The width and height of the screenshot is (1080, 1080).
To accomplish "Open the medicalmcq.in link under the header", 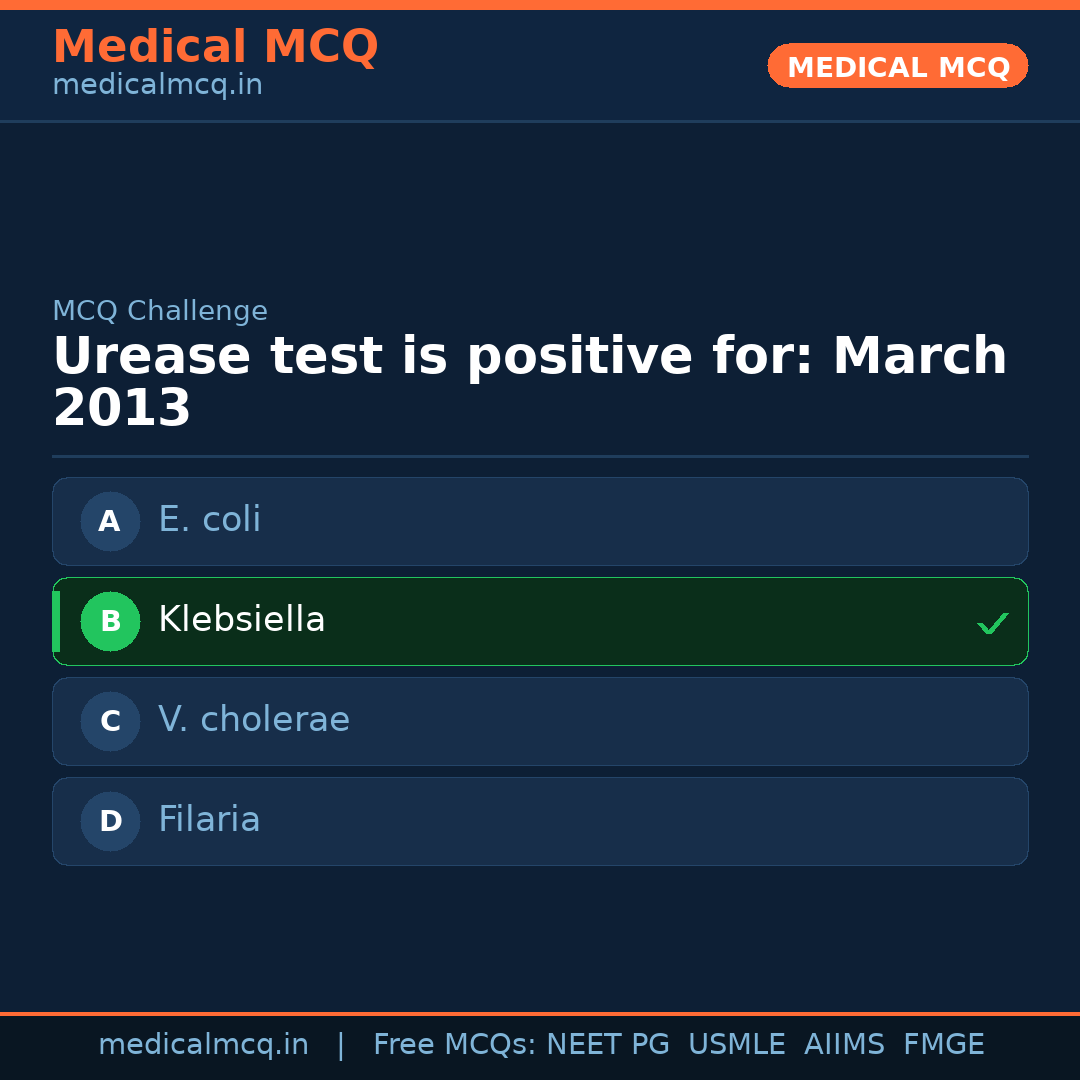I will 157,85.
